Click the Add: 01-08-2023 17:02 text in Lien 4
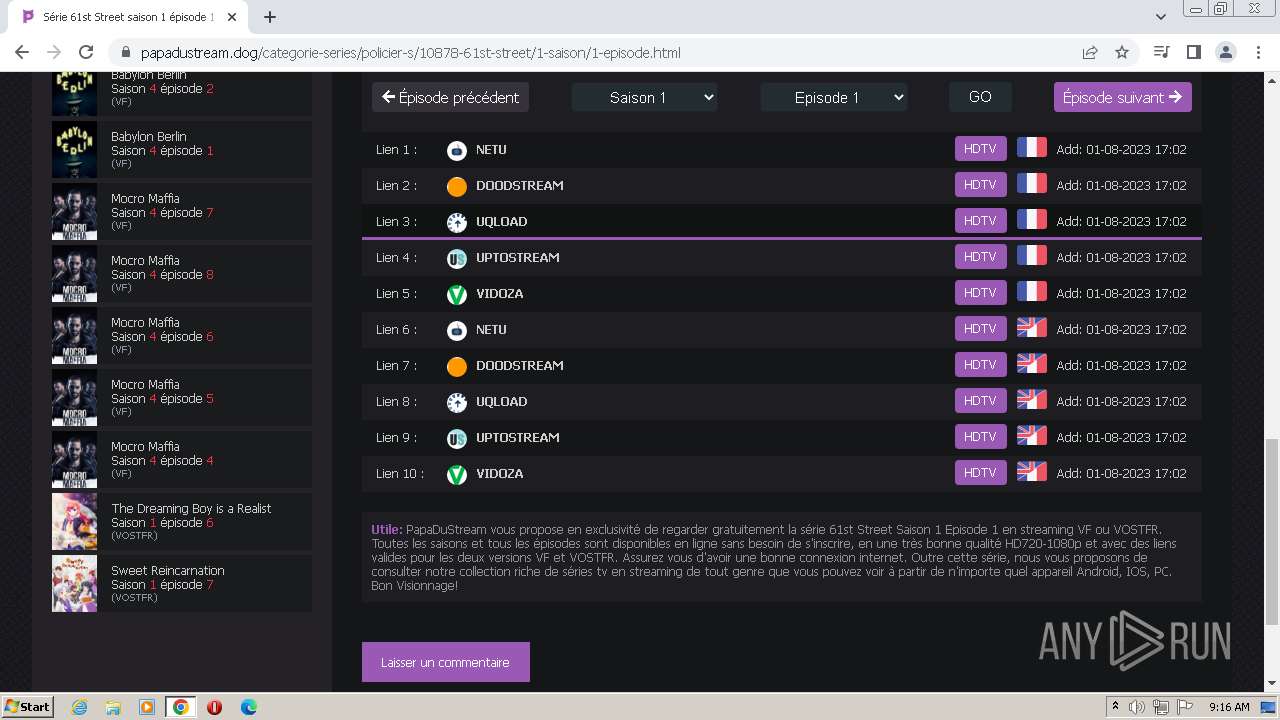 point(1121,258)
